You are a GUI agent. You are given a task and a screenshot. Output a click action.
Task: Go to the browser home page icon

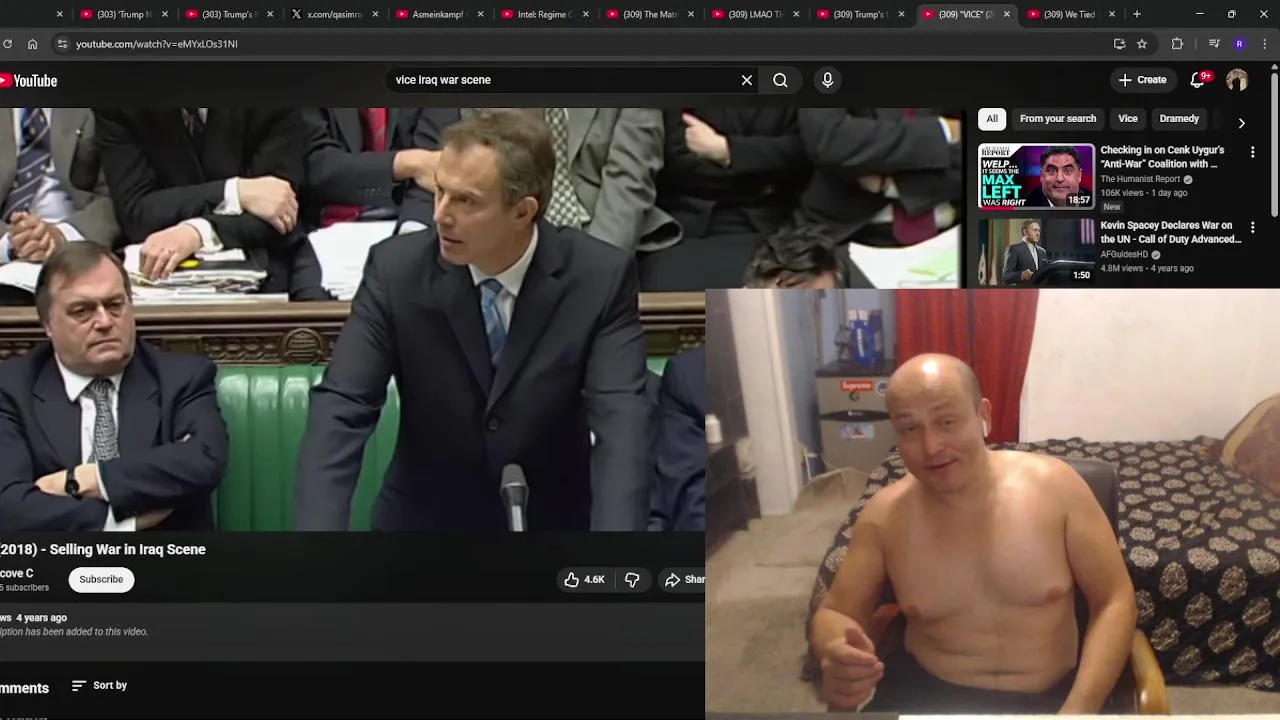click(32, 44)
